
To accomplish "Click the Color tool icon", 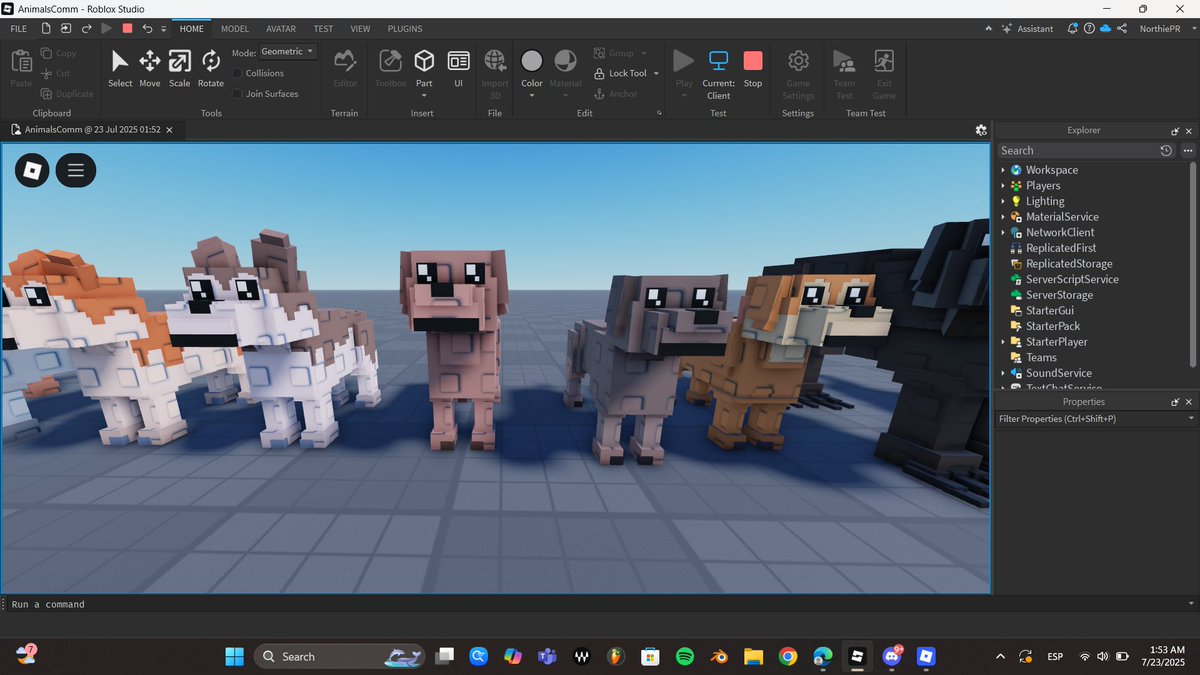I will pos(532,61).
